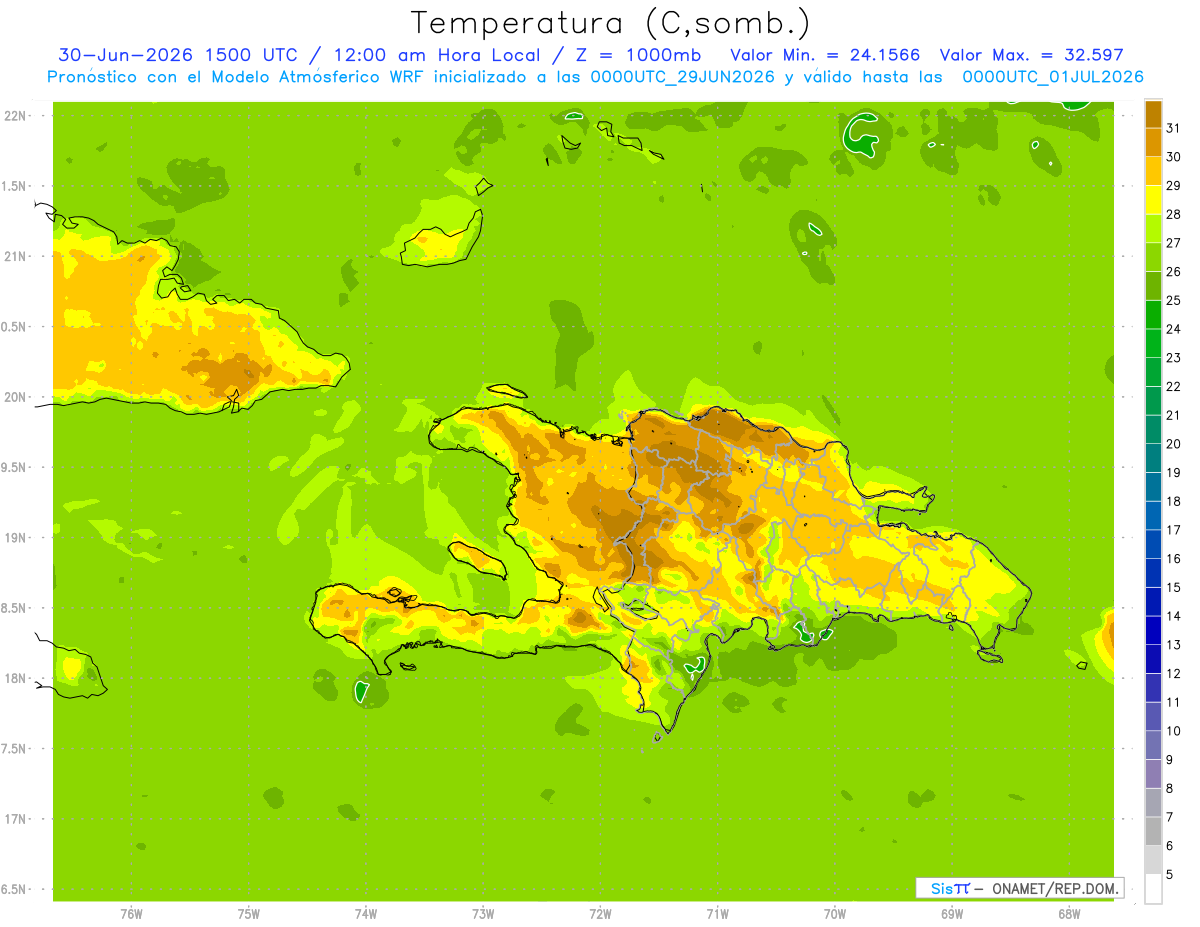This screenshot has width=1200, height=927.
Task: Click the '23' color scale value
Action: [x=1174, y=358]
